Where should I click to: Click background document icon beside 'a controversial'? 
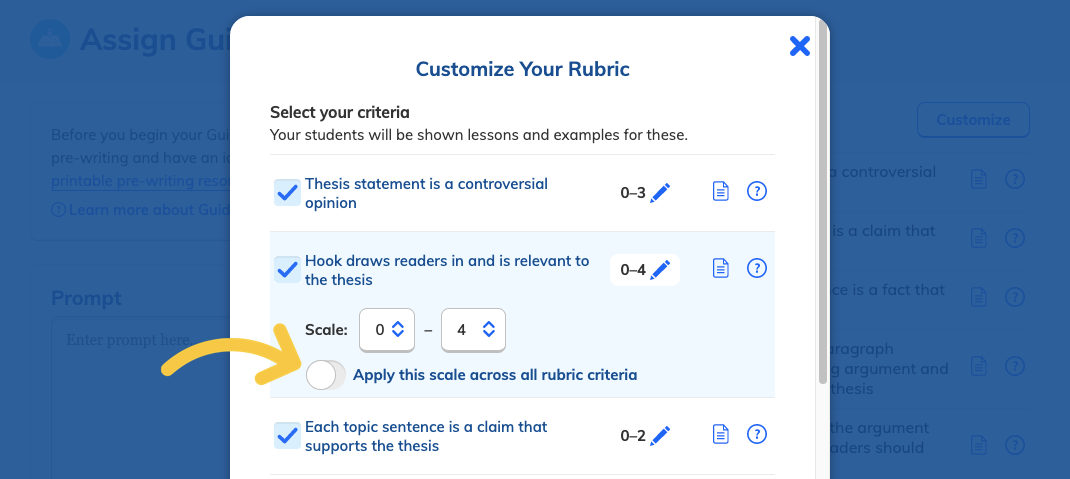(979, 179)
